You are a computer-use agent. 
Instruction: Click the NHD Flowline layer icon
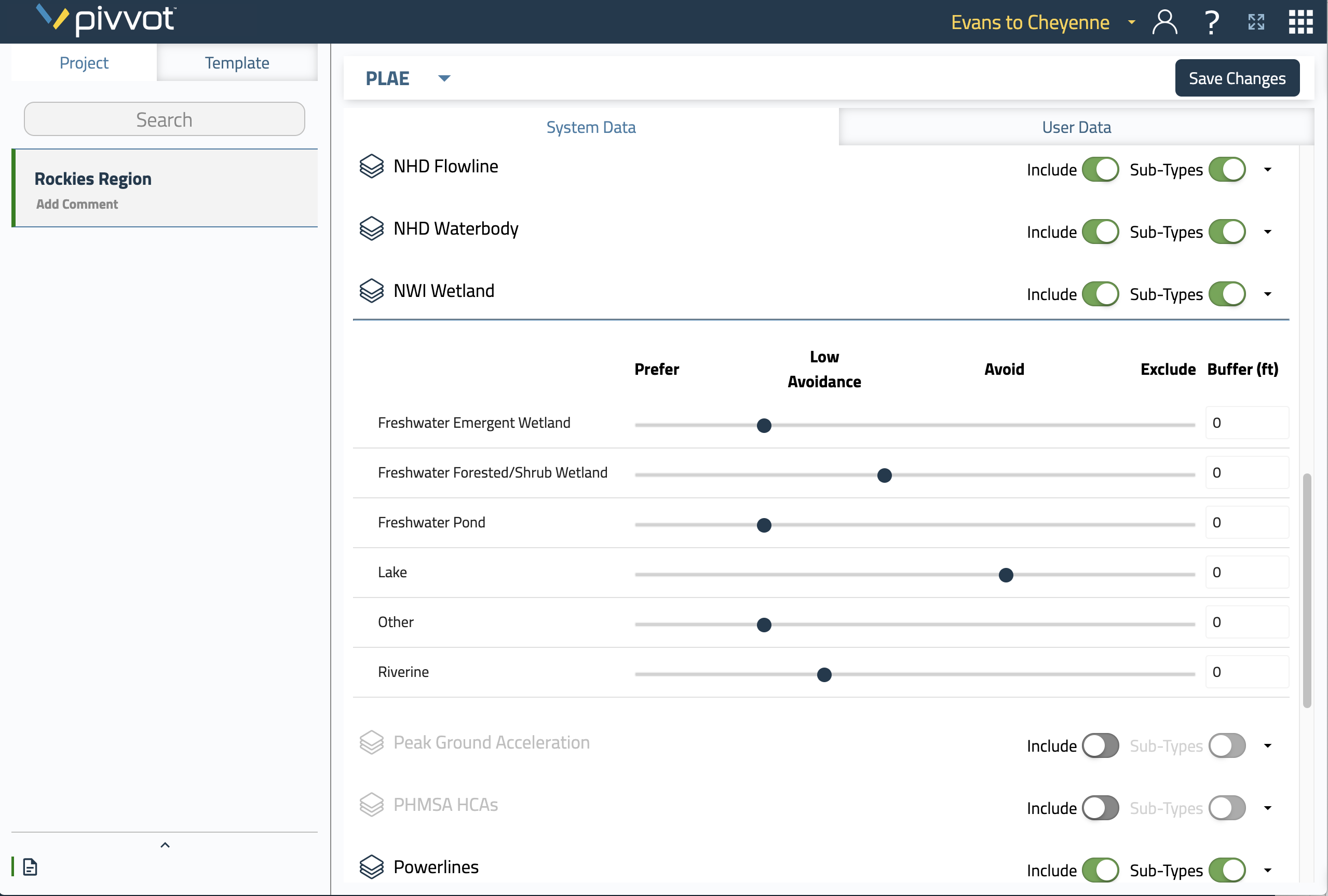tap(371, 166)
